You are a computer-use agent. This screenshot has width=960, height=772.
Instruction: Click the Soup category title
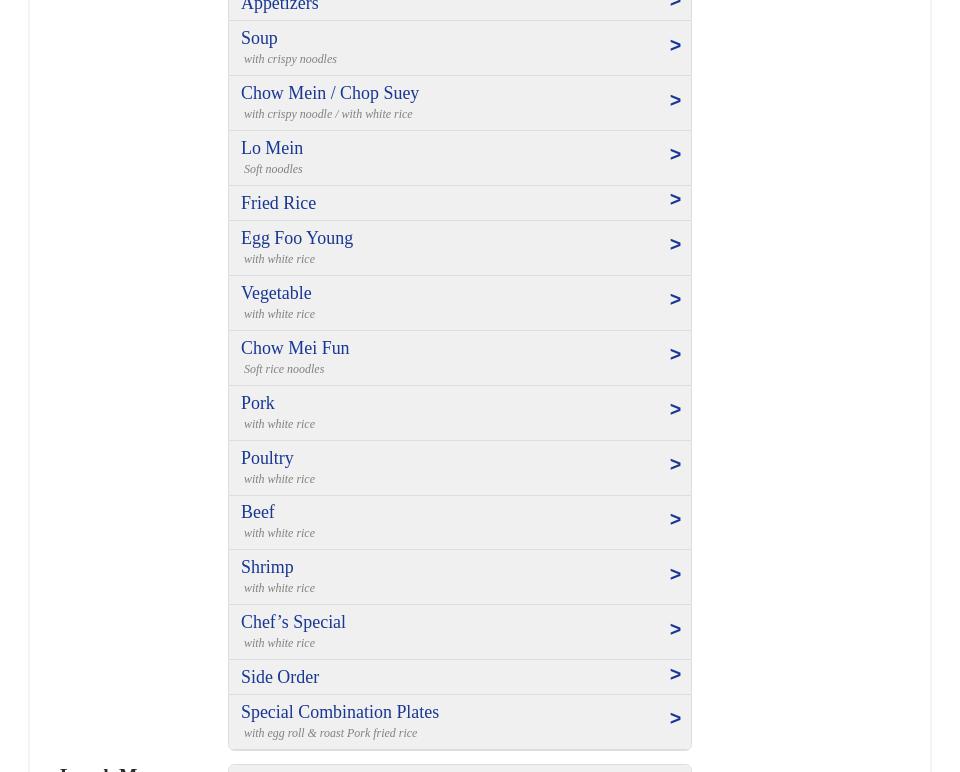[259, 38]
